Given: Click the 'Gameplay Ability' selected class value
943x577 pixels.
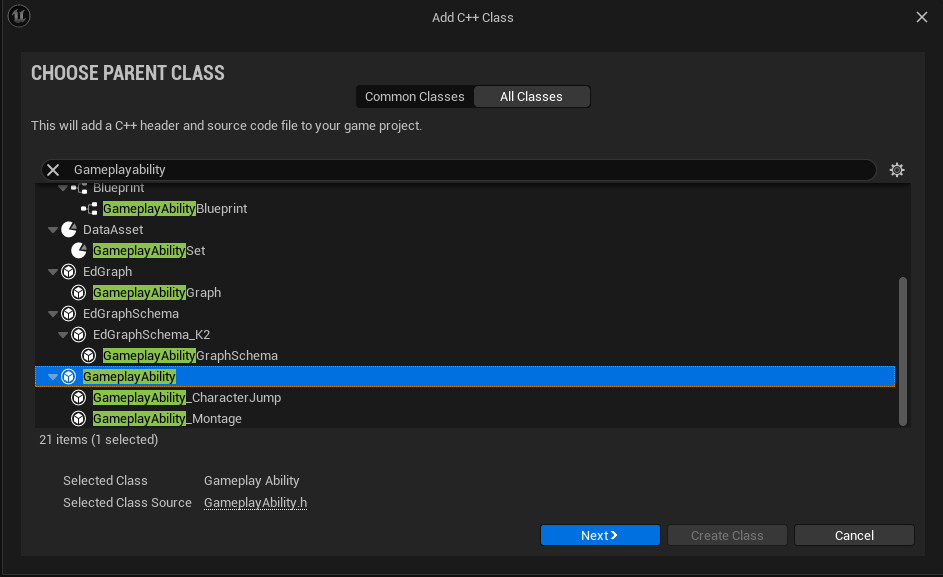Looking at the screenshot, I should 251,481.
